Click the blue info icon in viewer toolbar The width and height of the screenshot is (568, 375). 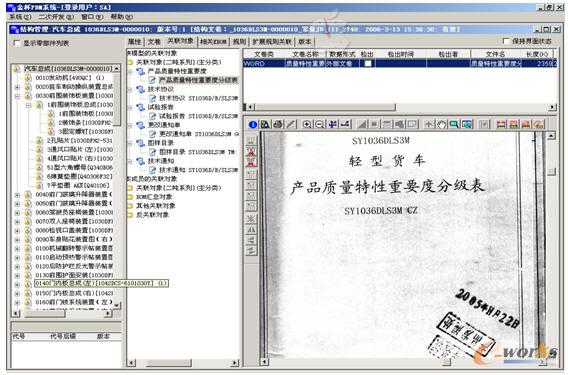pyautogui.click(x=253, y=125)
